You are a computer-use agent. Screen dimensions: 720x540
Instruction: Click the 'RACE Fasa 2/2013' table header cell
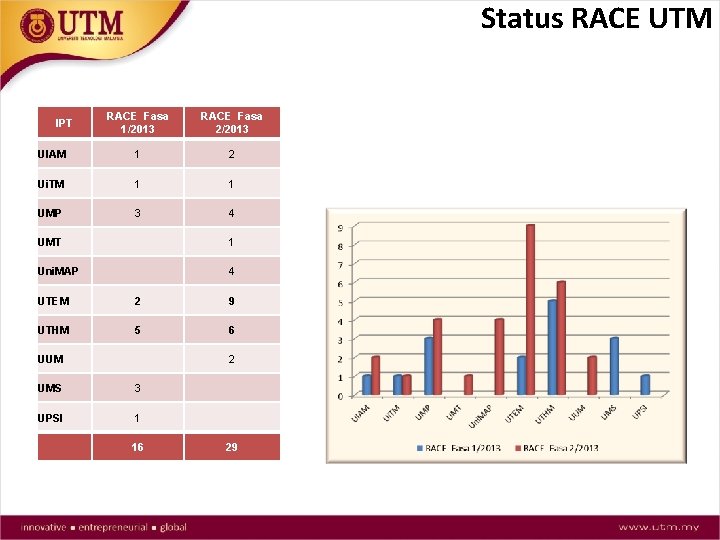(x=232, y=123)
